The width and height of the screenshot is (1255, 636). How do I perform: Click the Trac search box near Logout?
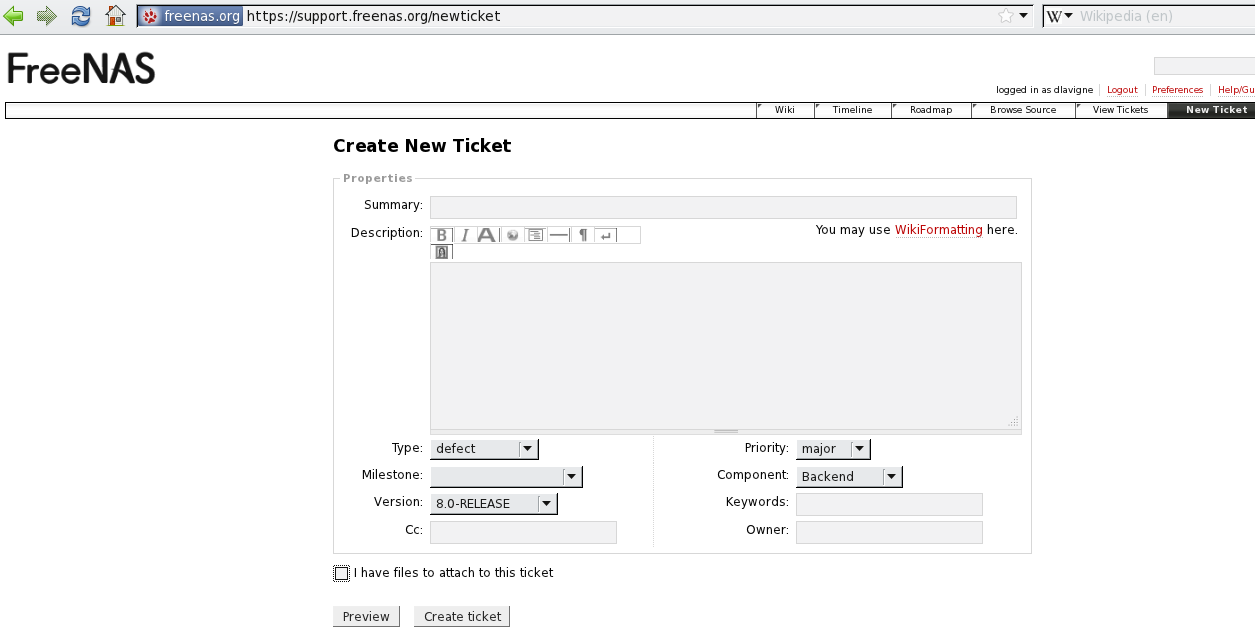(1204, 66)
